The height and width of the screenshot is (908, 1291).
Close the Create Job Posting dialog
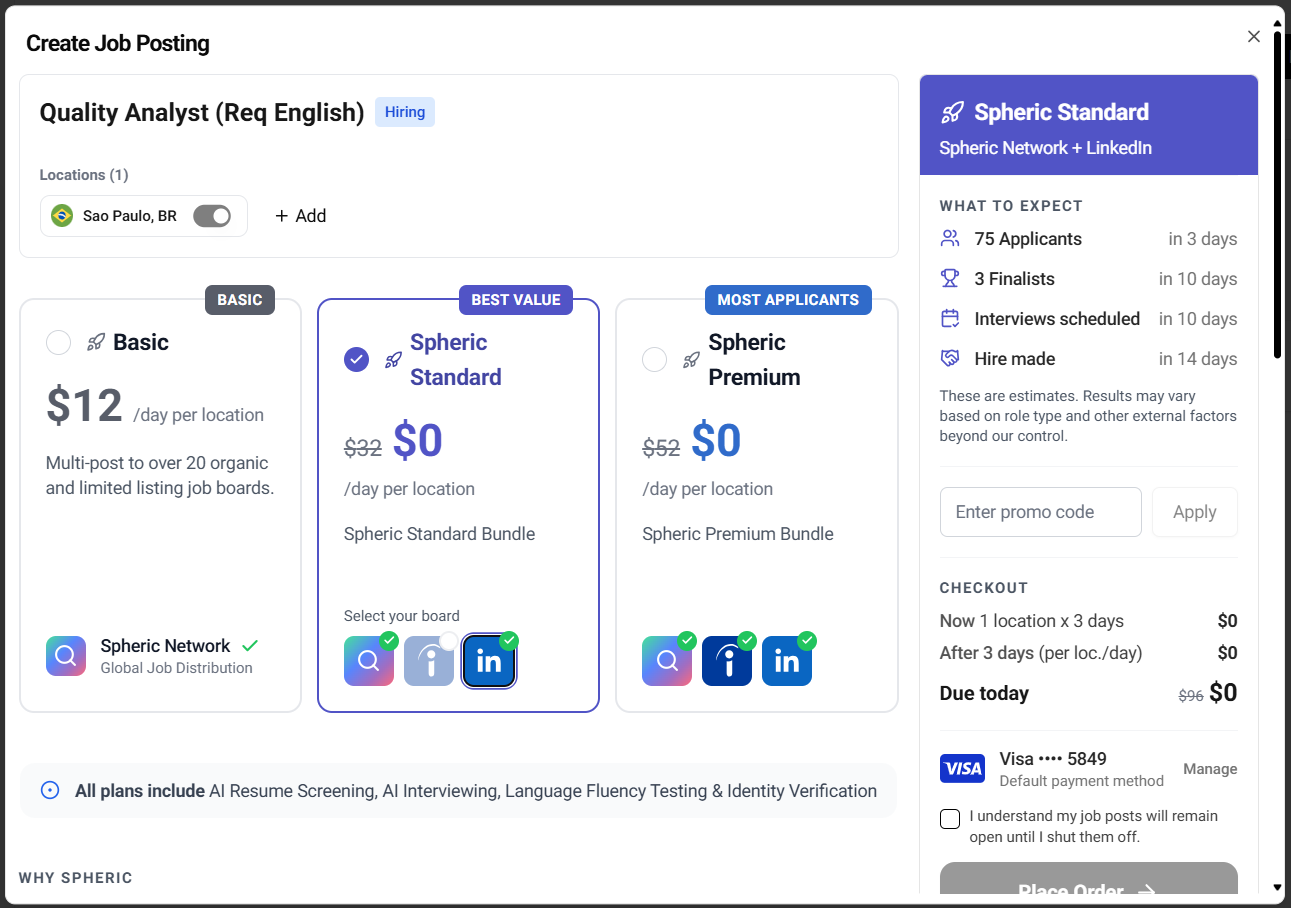pyautogui.click(x=1253, y=37)
